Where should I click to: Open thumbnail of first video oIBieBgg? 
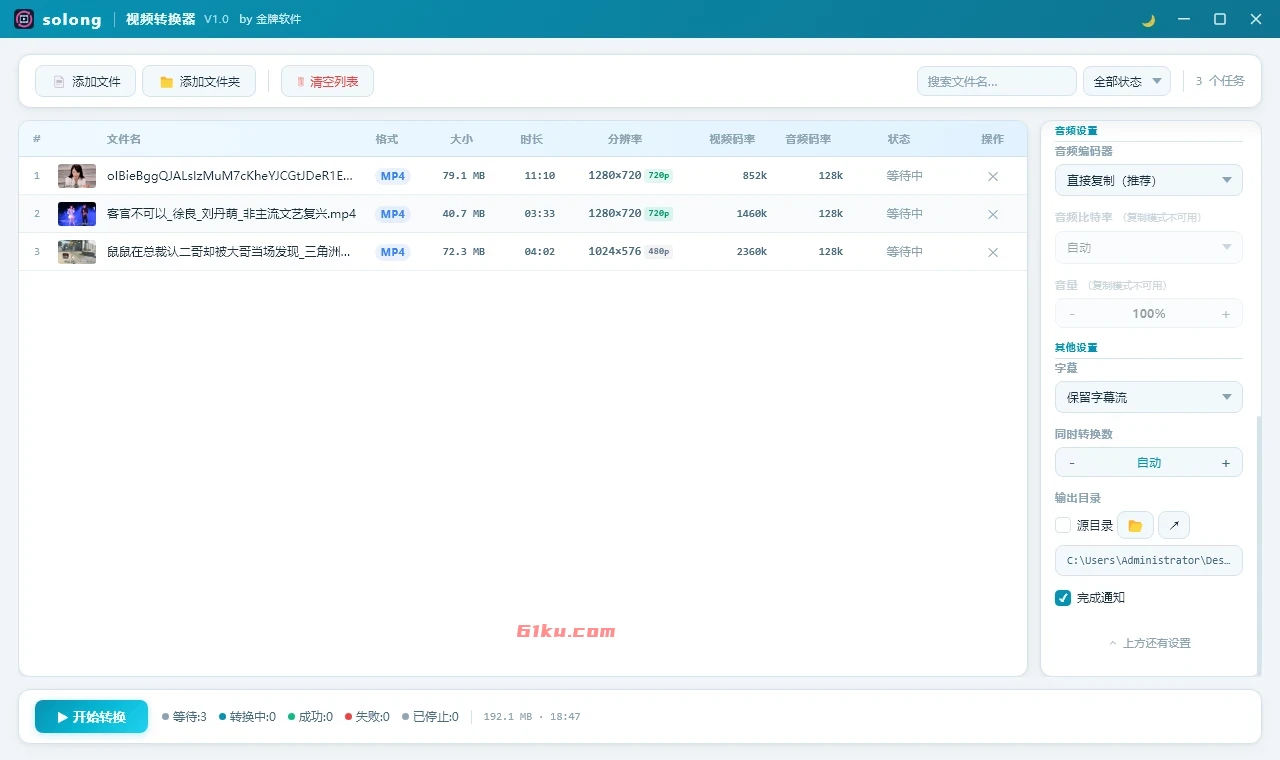(x=77, y=176)
